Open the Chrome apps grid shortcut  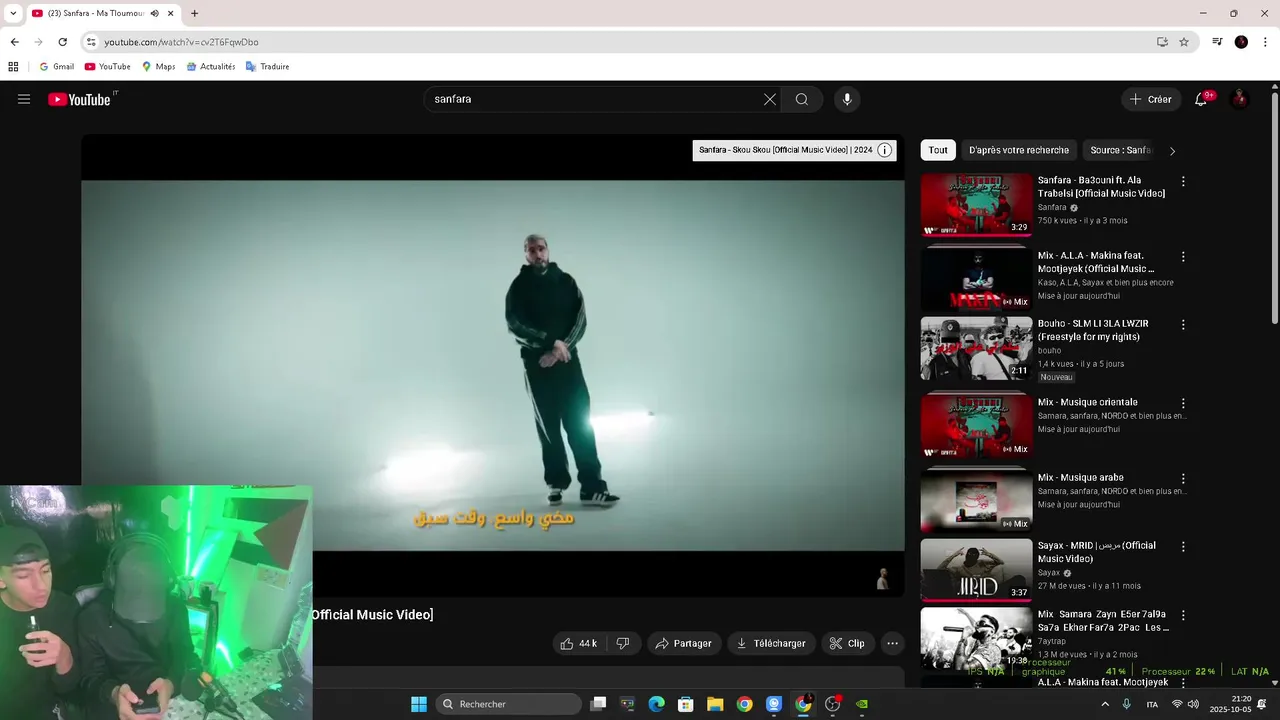[x=13, y=67]
